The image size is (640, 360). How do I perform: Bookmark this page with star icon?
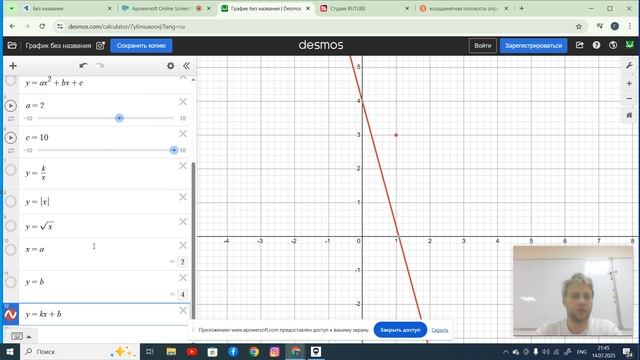[579, 27]
